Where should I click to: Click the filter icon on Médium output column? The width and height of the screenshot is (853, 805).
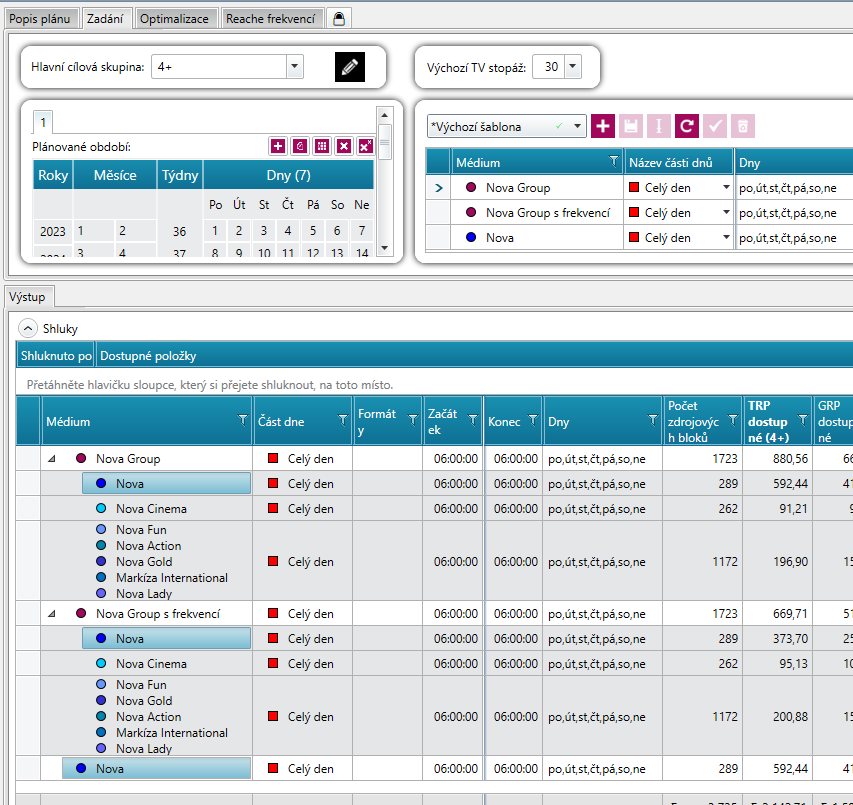pyautogui.click(x=242, y=421)
